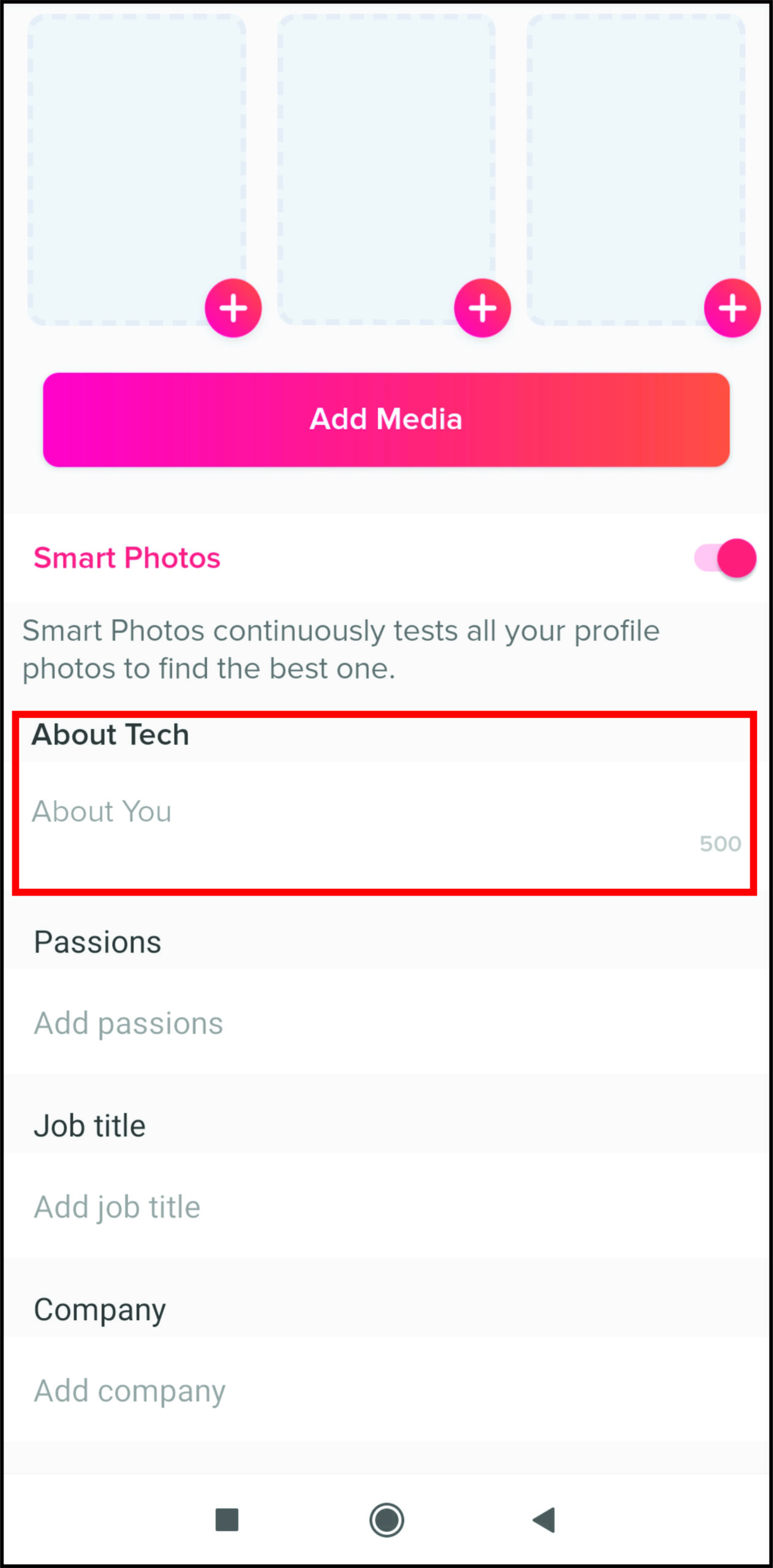
Task: Tap plus icon on middle photo slot
Action: tap(483, 308)
